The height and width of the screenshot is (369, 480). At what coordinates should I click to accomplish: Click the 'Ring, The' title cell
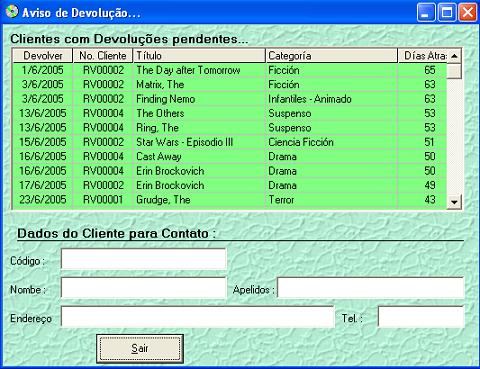157,128
